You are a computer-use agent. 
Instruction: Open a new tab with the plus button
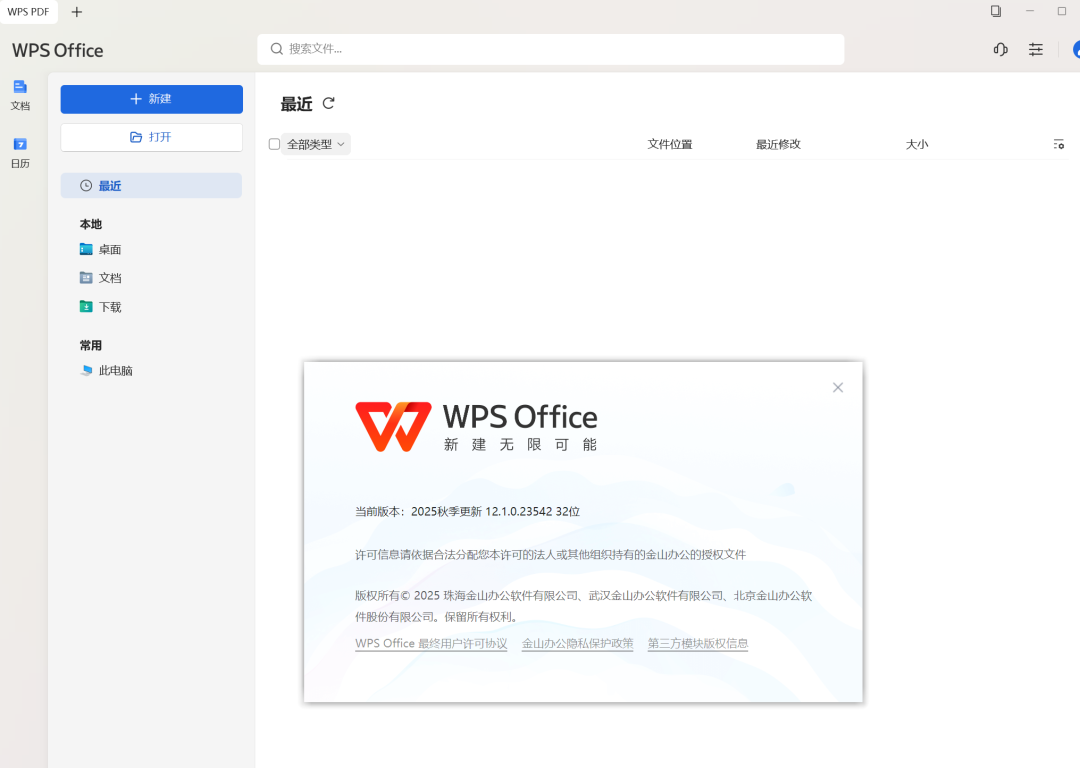click(x=76, y=12)
